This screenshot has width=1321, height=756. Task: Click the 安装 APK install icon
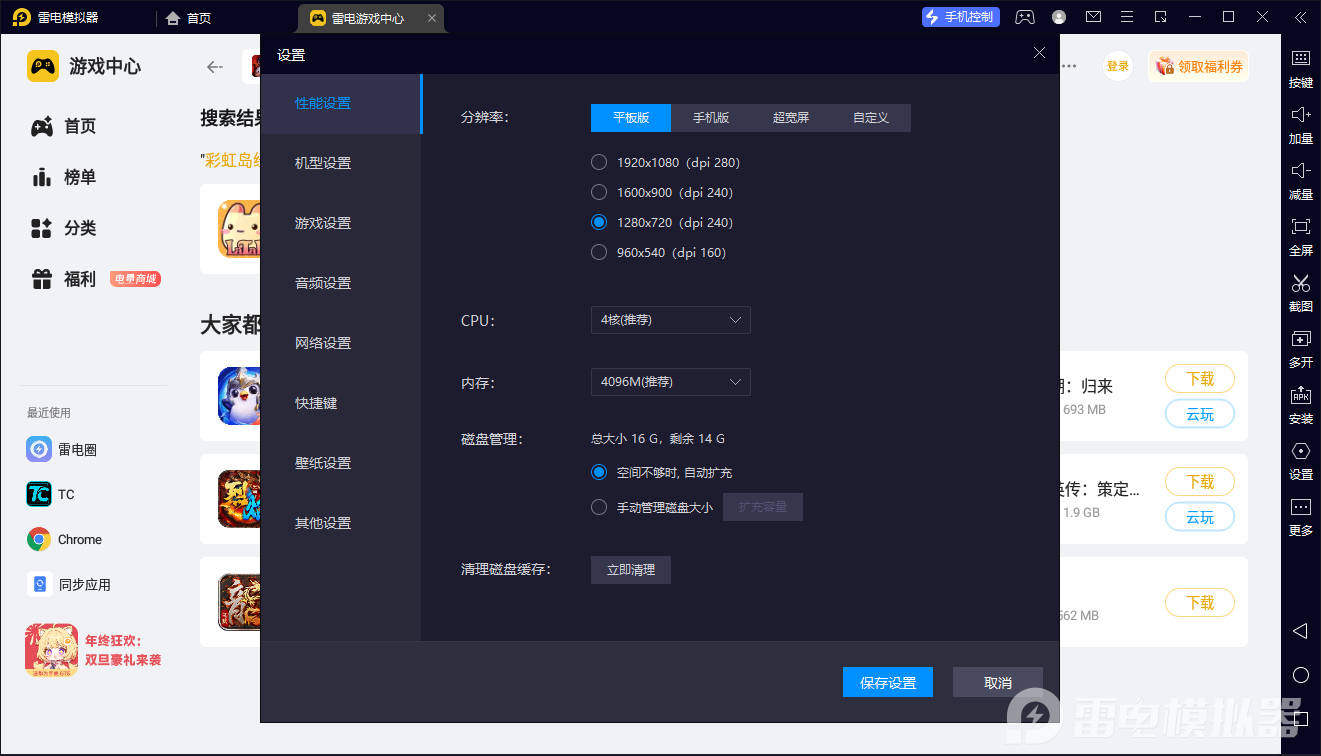pyautogui.click(x=1300, y=395)
